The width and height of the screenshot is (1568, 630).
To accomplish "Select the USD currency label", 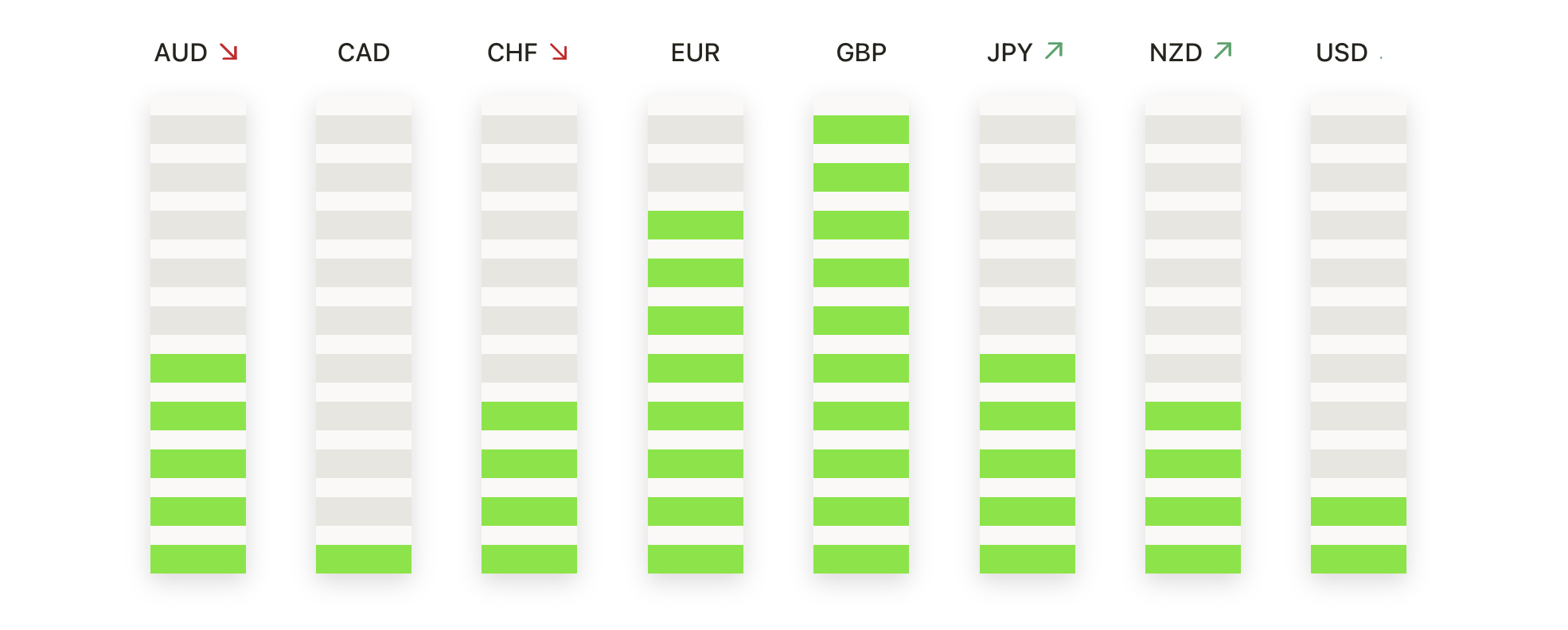I will [x=1342, y=52].
